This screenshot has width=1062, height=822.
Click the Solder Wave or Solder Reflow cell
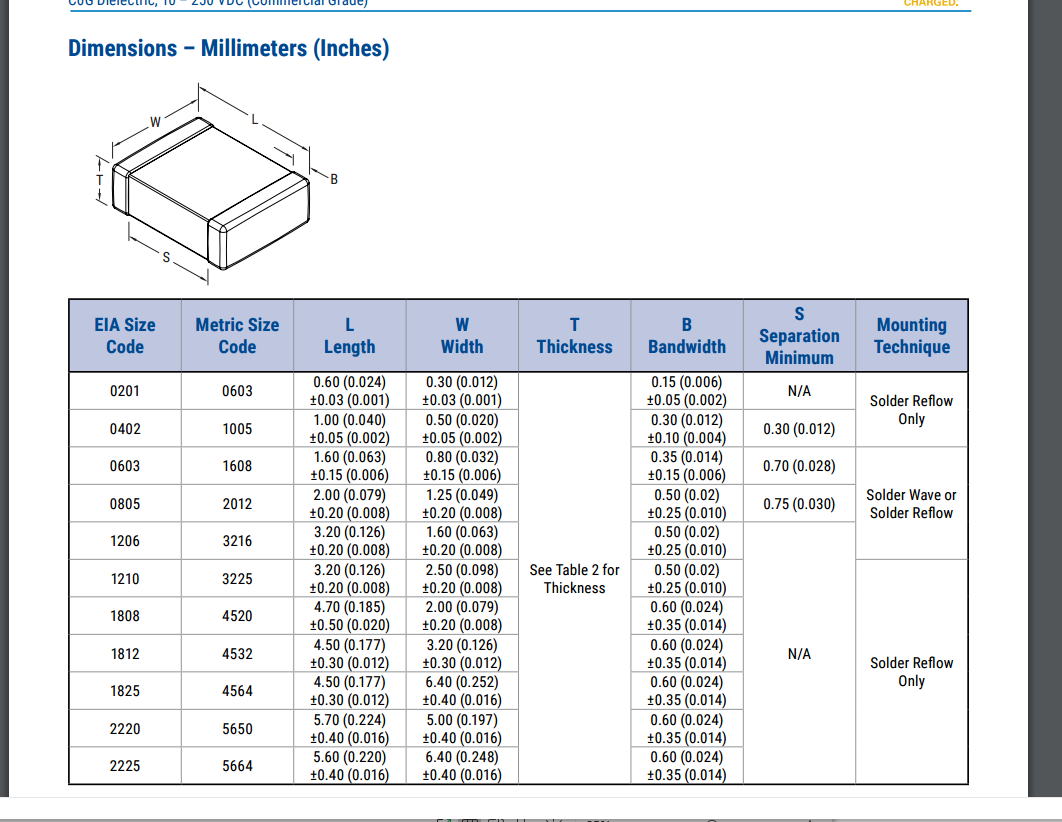[x=911, y=504]
